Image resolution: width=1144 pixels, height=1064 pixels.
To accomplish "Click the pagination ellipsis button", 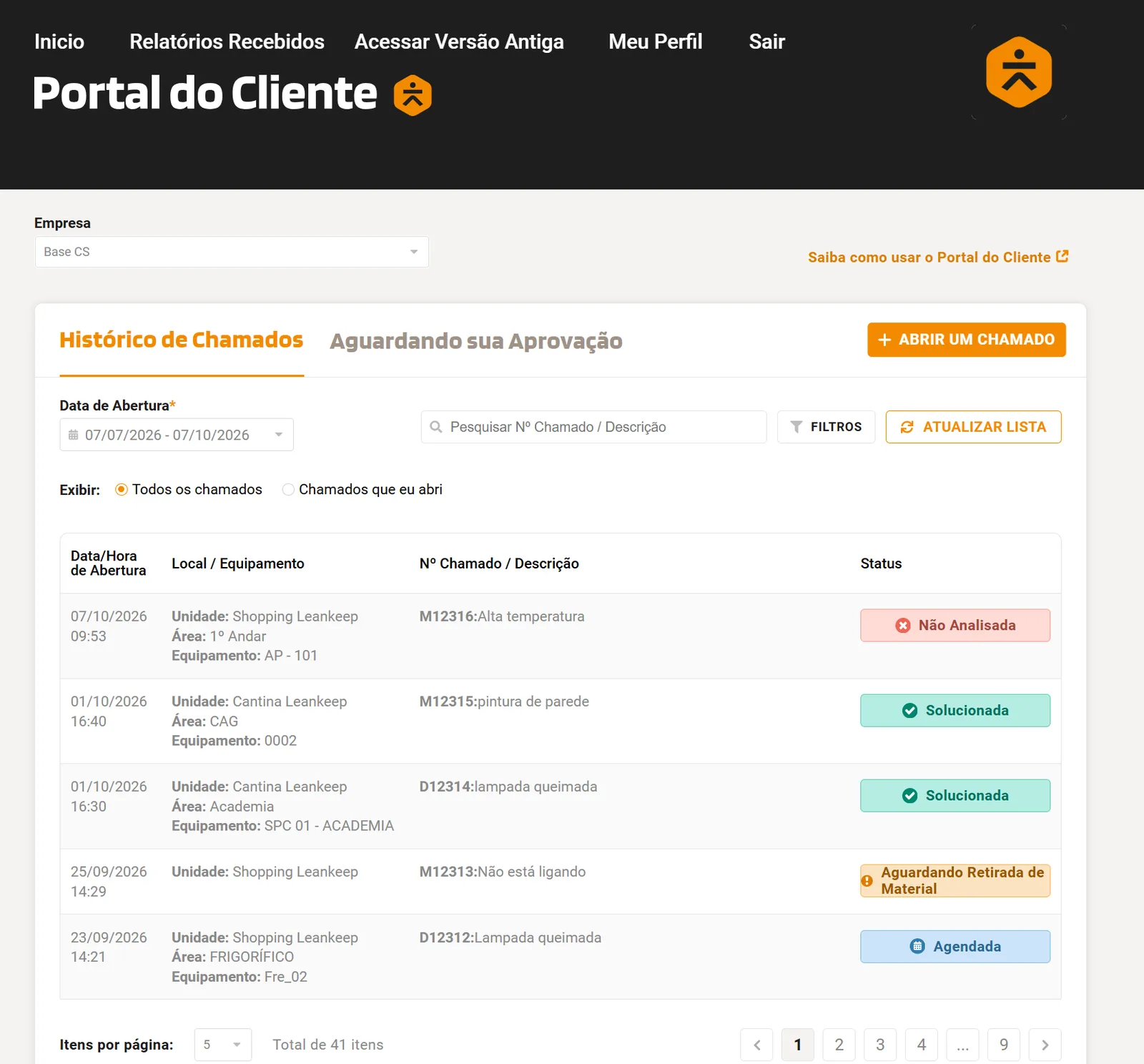I will (x=963, y=1045).
